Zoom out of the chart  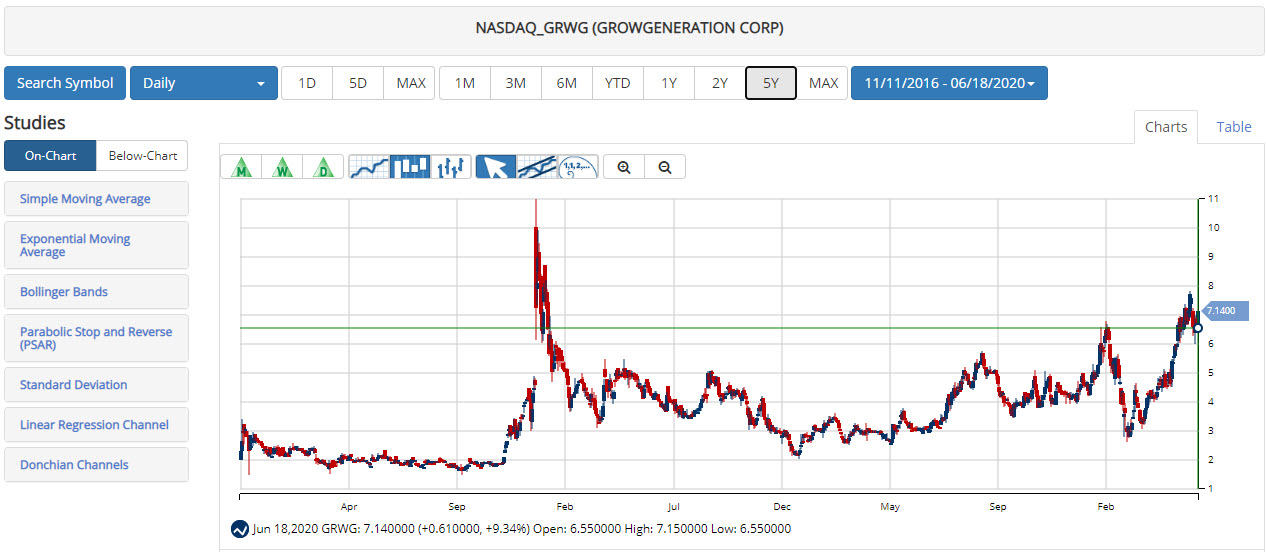tap(665, 167)
